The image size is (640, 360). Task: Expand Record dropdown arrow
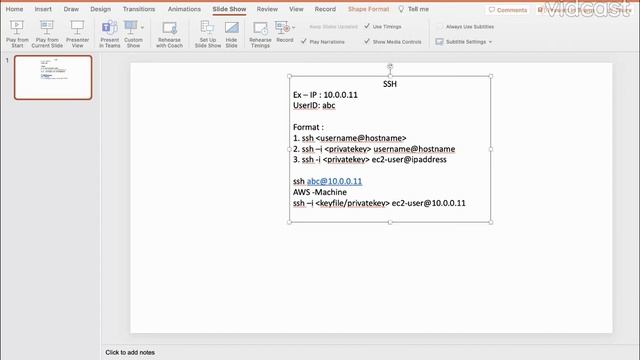pyautogui.click(x=293, y=28)
